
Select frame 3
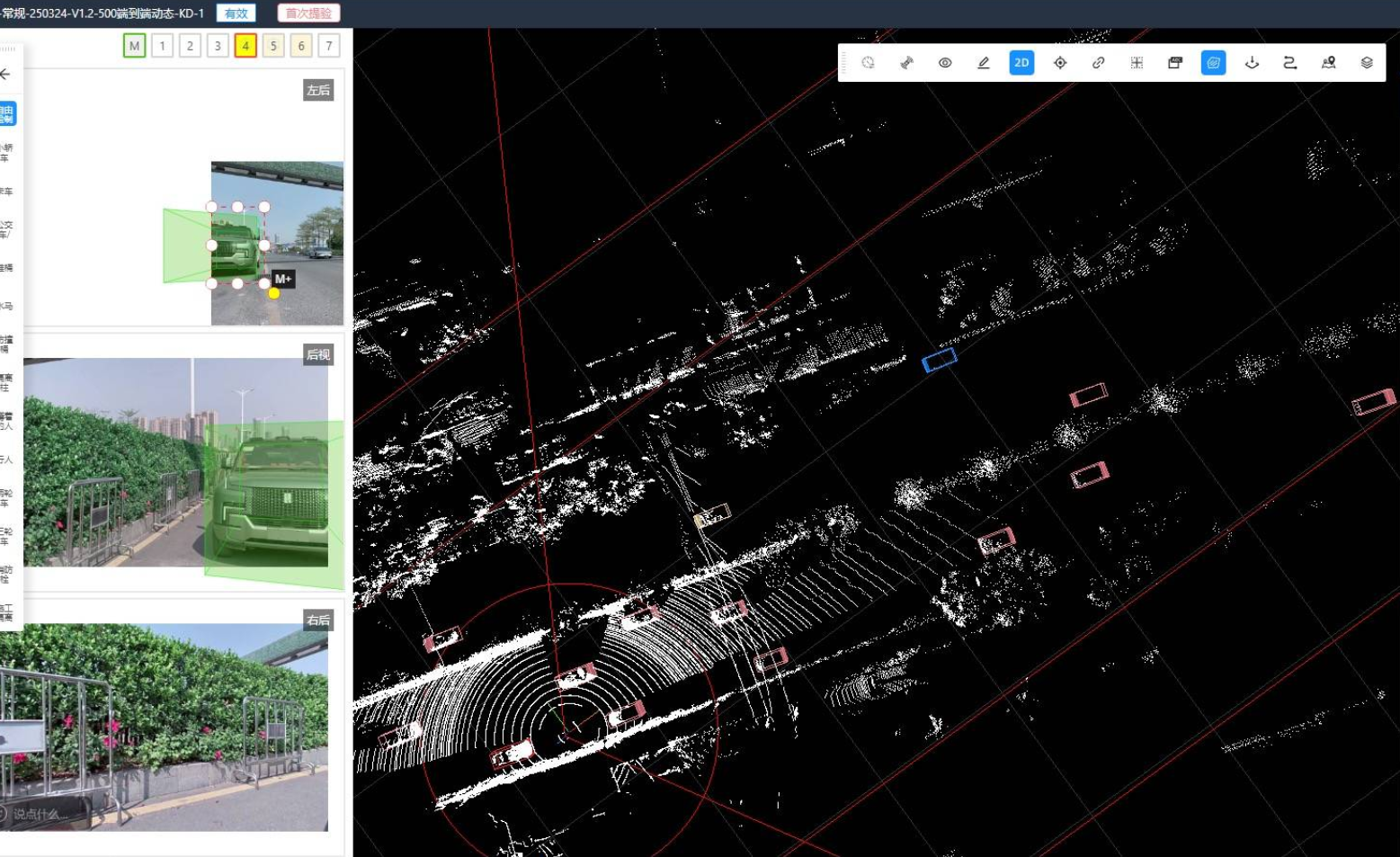[x=218, y=46]
